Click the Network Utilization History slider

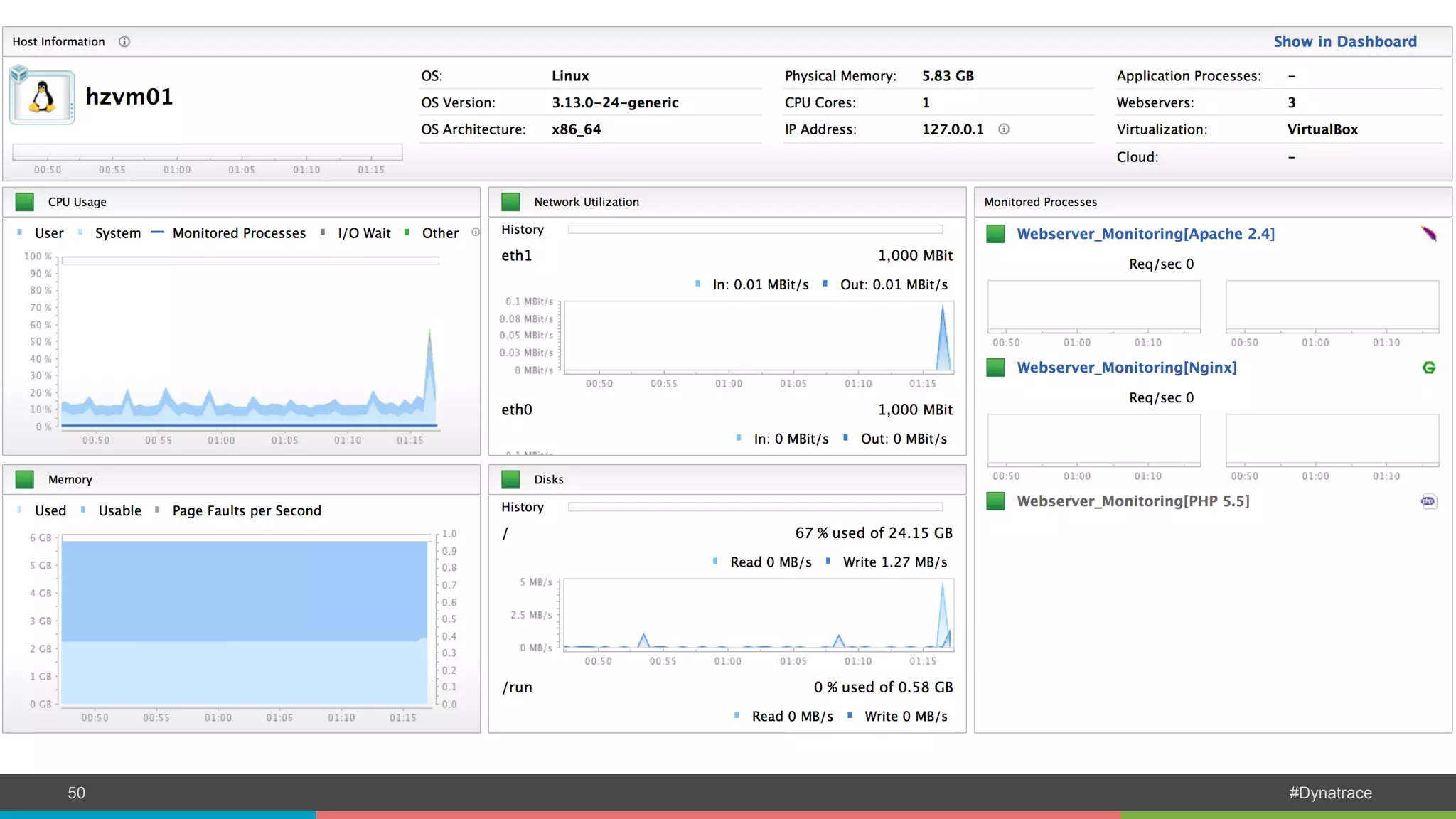tap(756, 229)
